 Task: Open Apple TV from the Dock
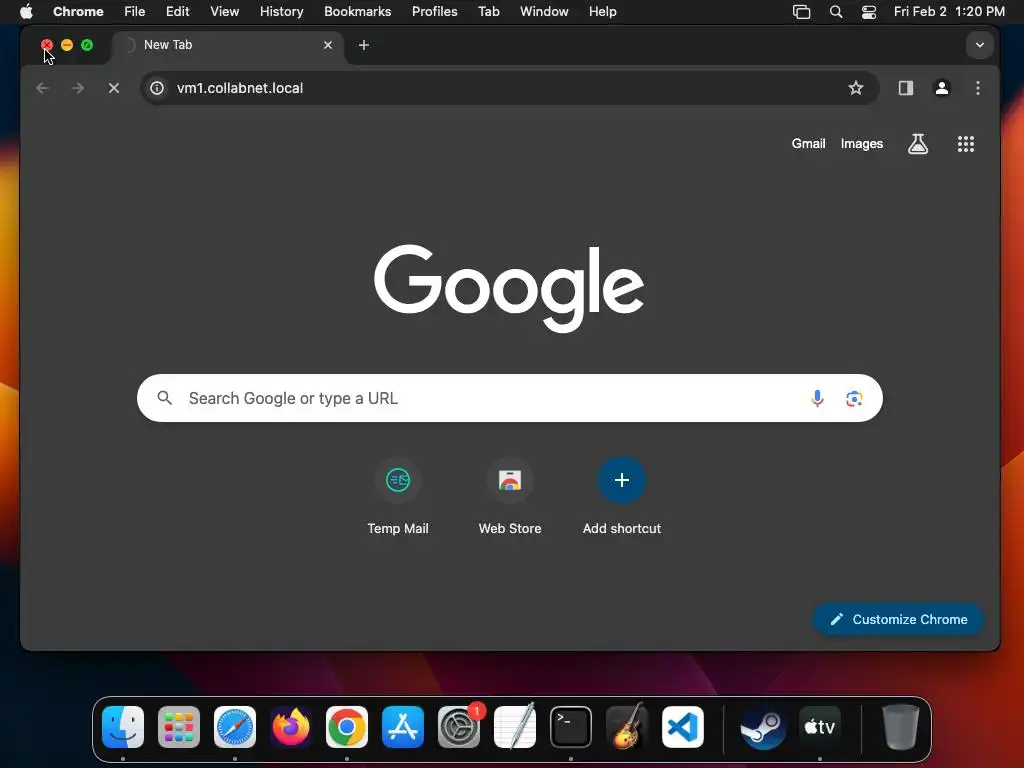(820, 727)
